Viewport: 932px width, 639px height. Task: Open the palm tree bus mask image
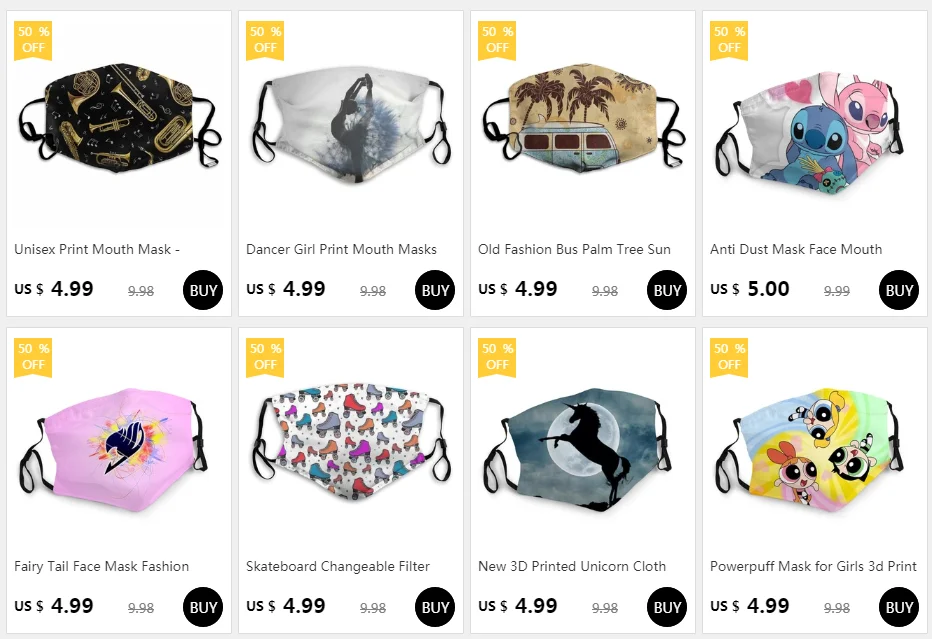coord(582,117)
